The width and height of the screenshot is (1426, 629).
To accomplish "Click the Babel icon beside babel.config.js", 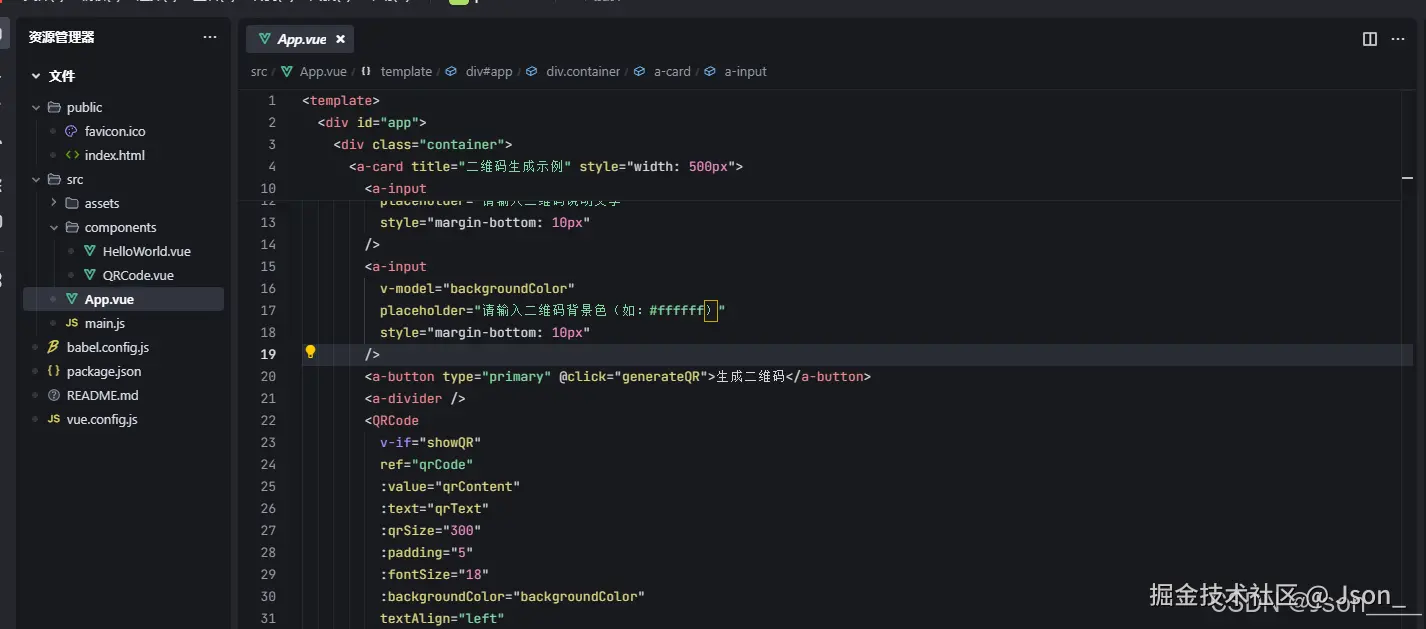I will [54, 347].
